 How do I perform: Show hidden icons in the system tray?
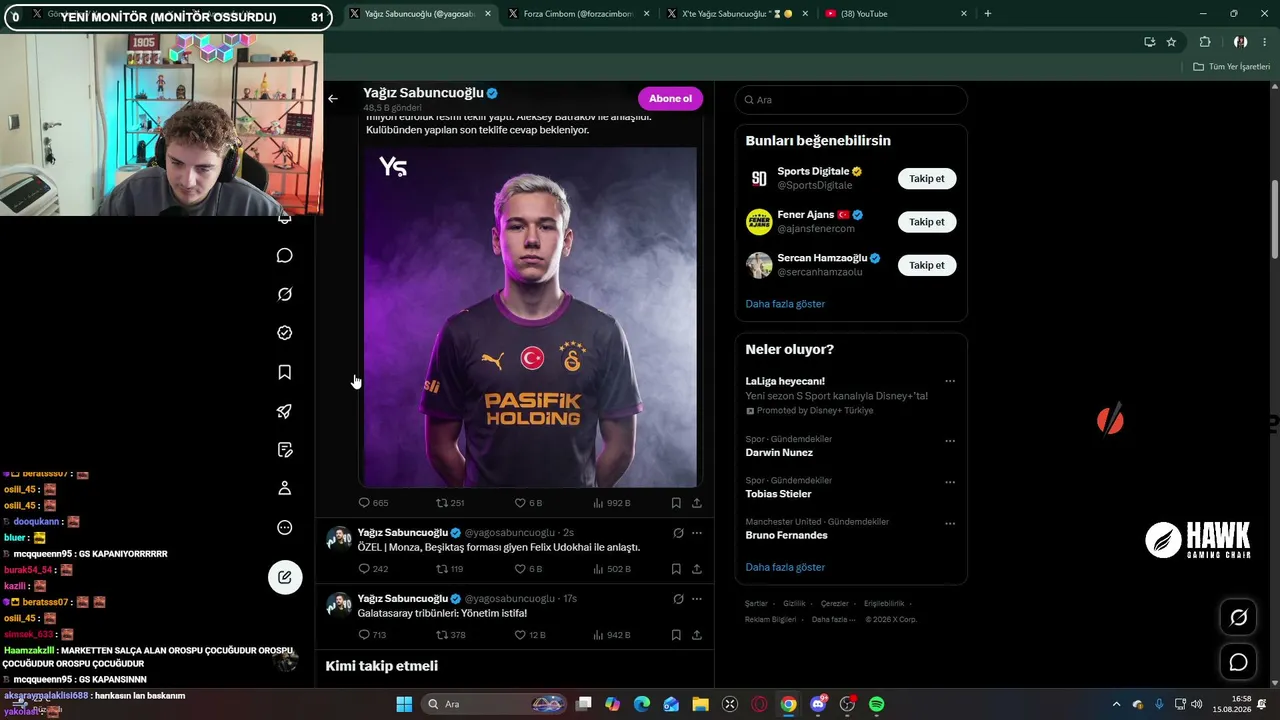[x=1116, y=704]
